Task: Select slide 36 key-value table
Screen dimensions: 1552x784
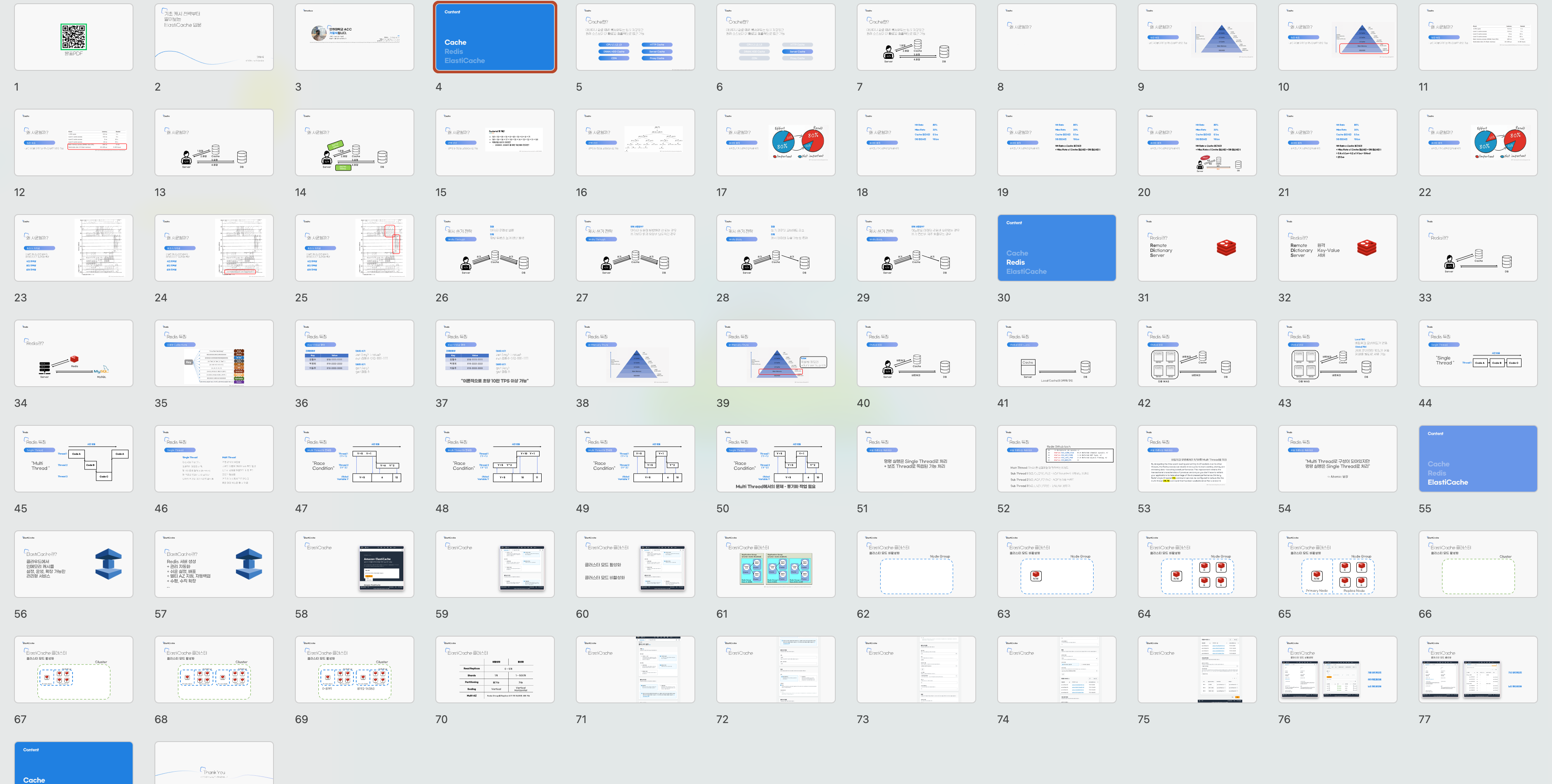Action: 354,353
